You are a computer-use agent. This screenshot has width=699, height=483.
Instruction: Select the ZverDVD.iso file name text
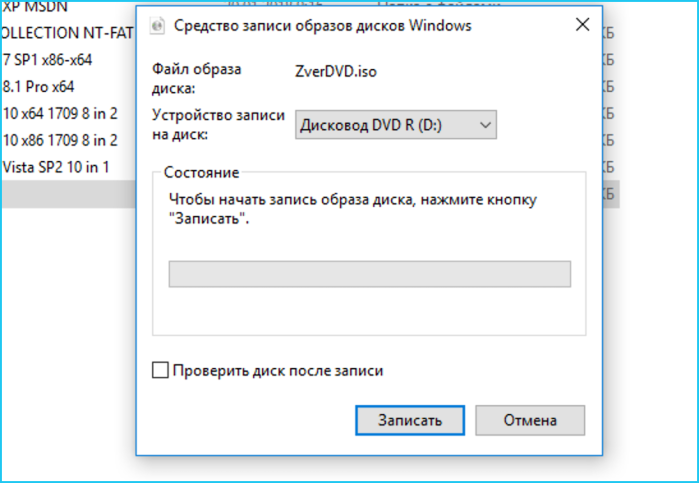tap(336, 71)
